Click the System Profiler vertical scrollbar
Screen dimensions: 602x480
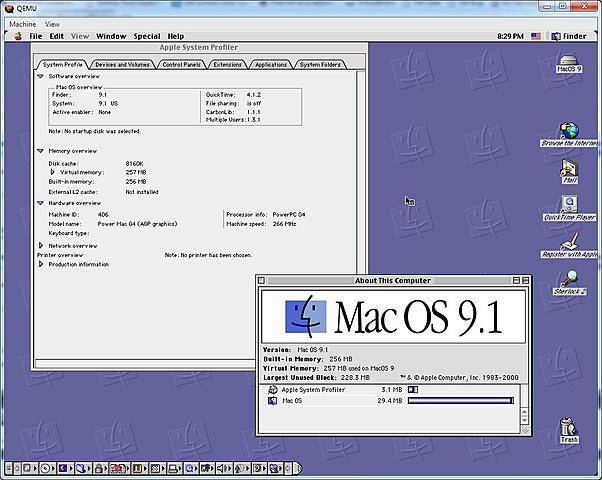pyautogui.click(x=361, y=173)
